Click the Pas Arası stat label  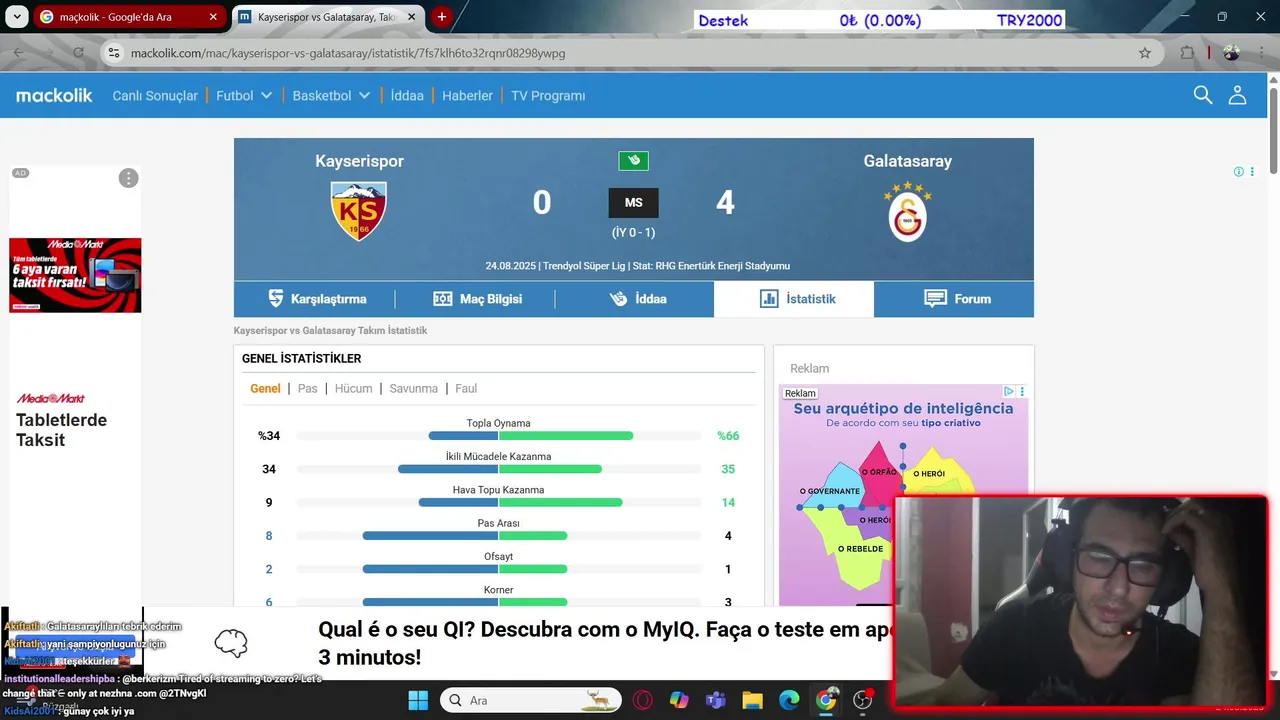(498, 523)
